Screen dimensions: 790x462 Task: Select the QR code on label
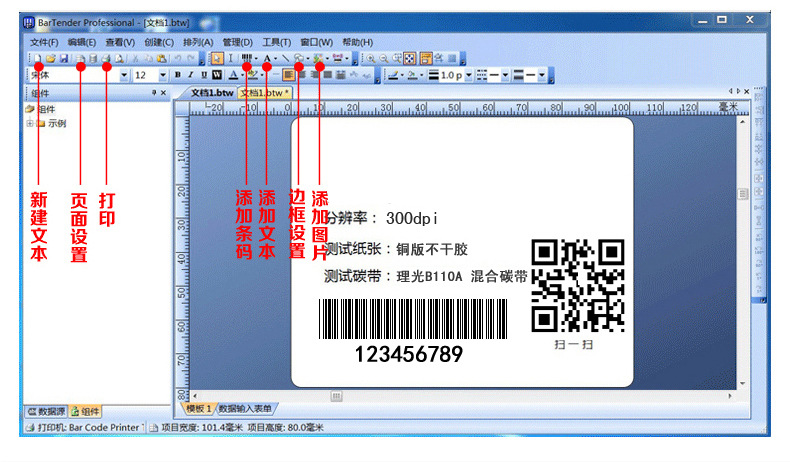[x=578, y=286]
